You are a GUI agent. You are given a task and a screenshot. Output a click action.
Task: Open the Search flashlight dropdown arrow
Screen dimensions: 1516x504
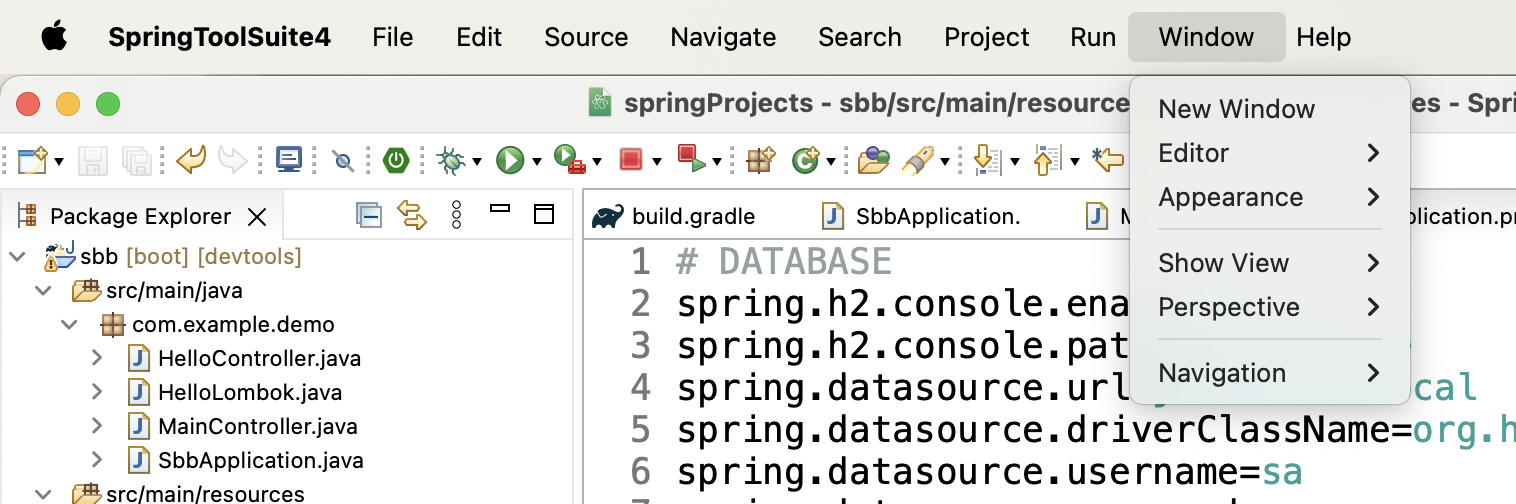coord(944,162)
